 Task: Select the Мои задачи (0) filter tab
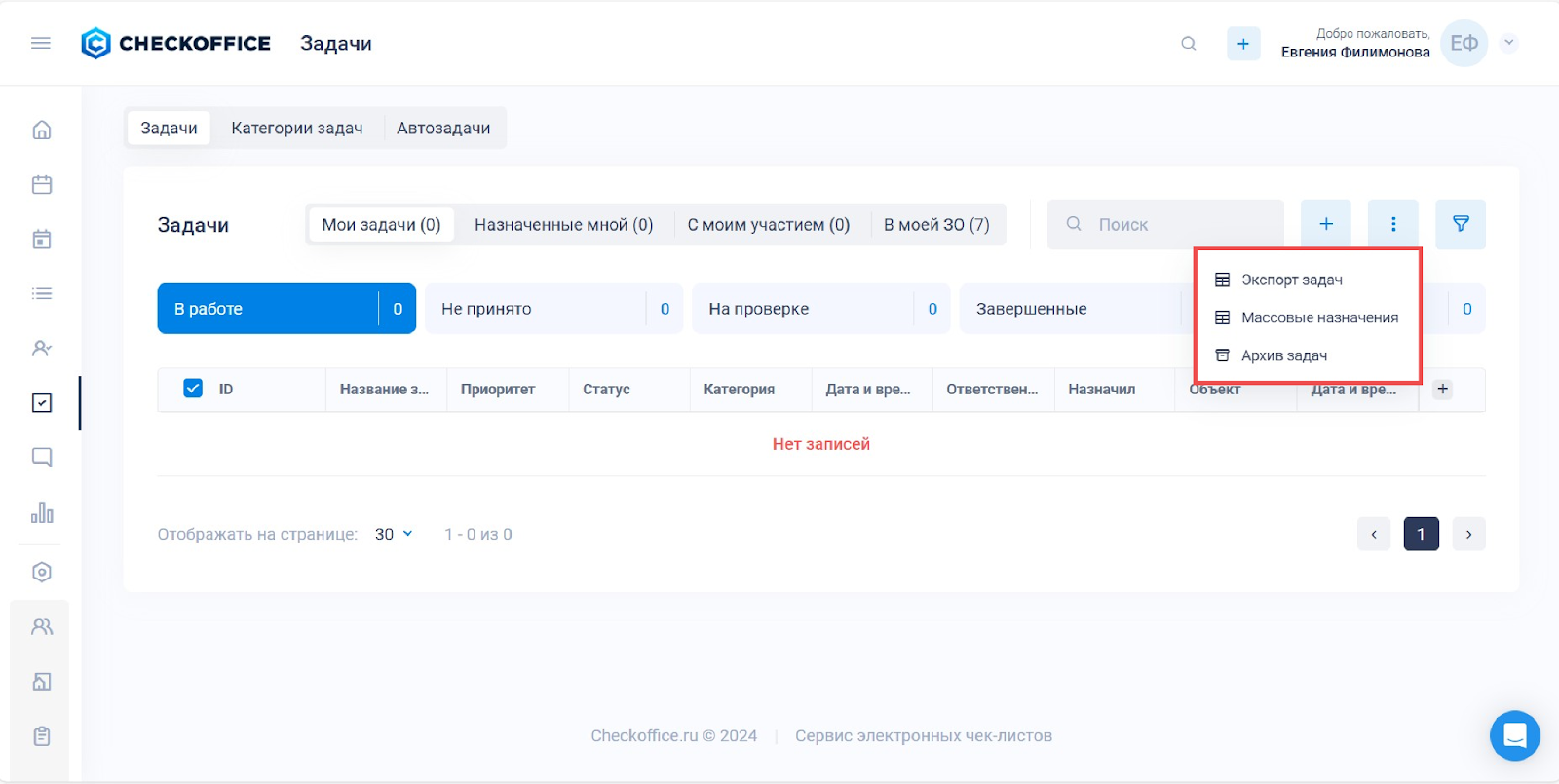[x=381, y=224]
